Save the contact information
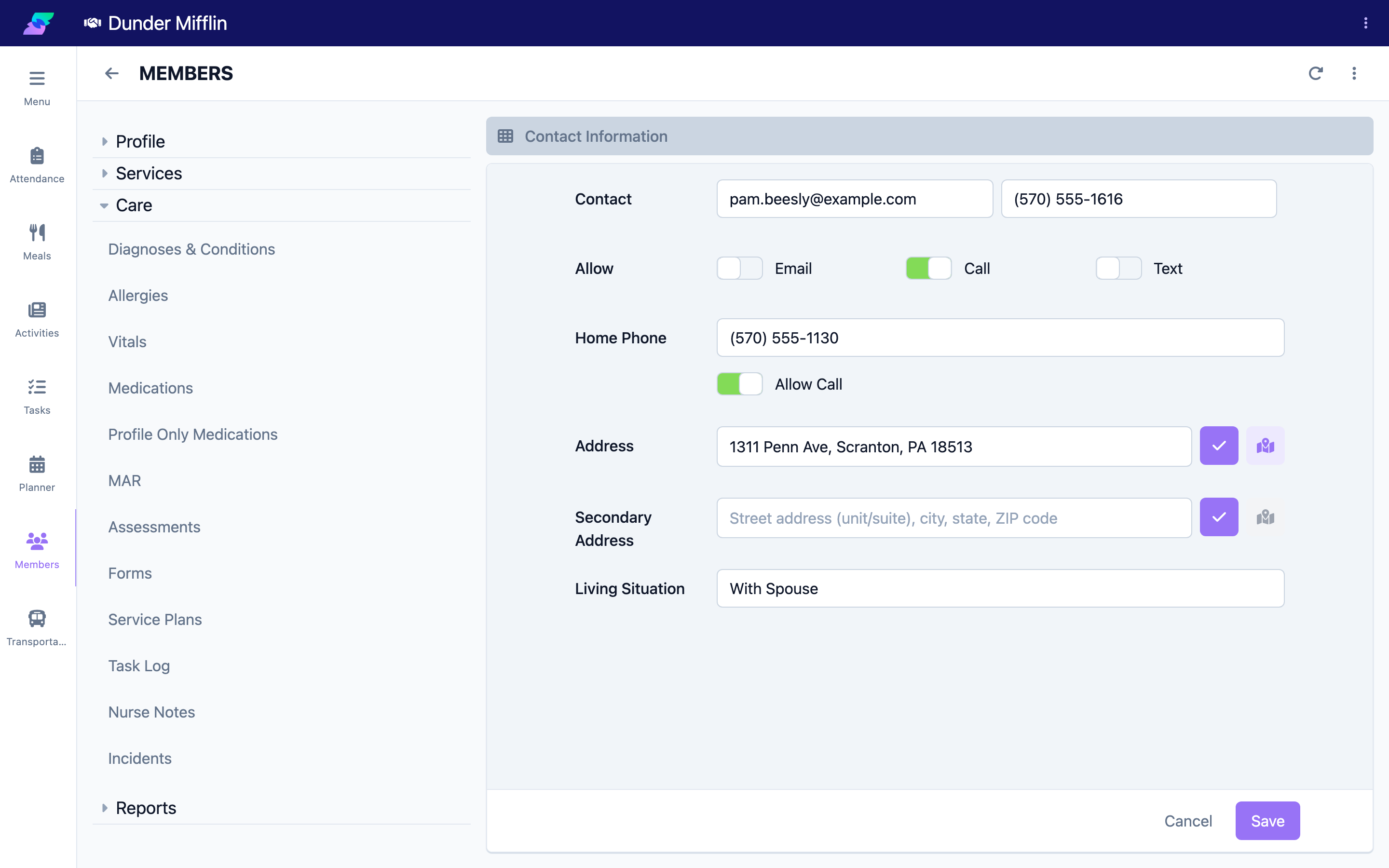This screenshot has height=868, width=1389. (x=1267, y=820)
